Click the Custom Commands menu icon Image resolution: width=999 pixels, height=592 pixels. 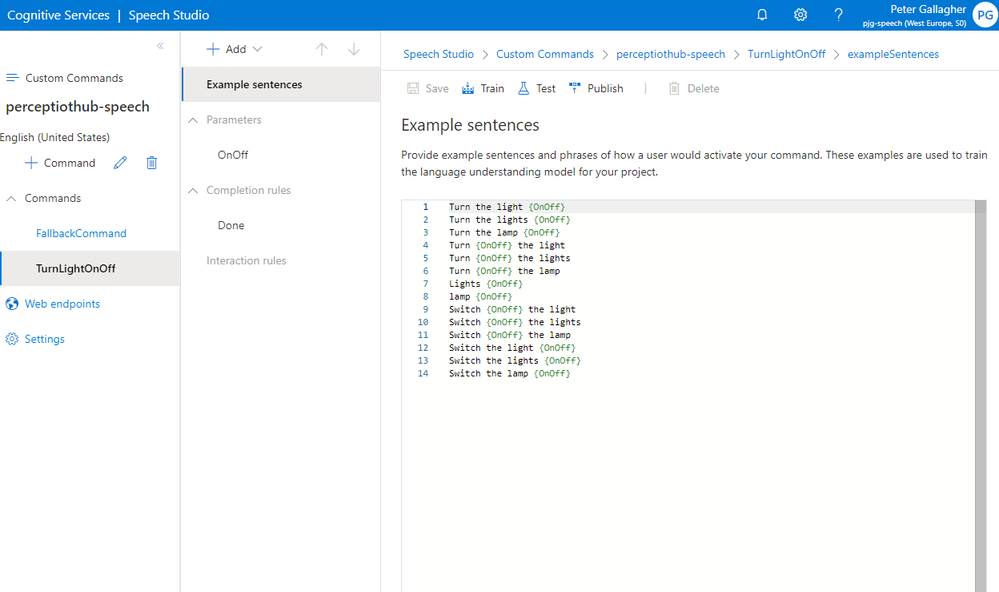pos(12,78)
